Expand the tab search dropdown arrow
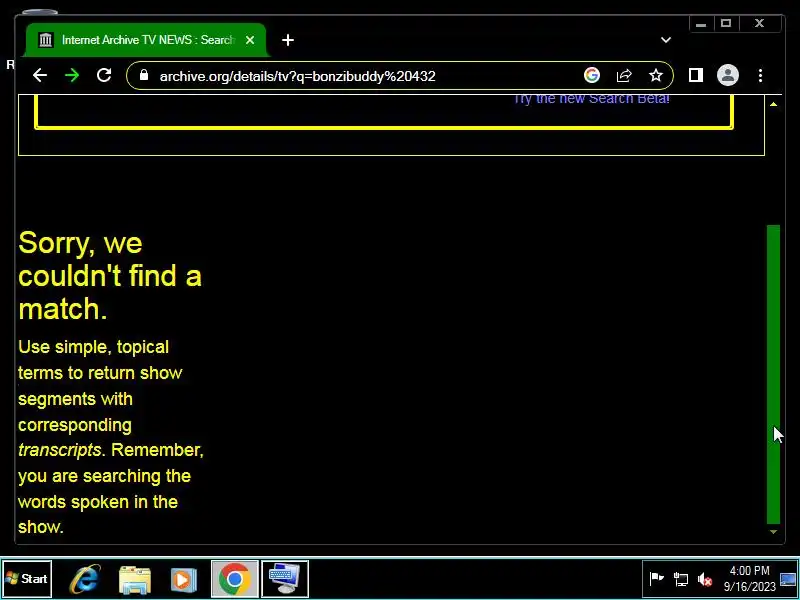Screen dimensions: 800x600 click(x=666, y=40)
